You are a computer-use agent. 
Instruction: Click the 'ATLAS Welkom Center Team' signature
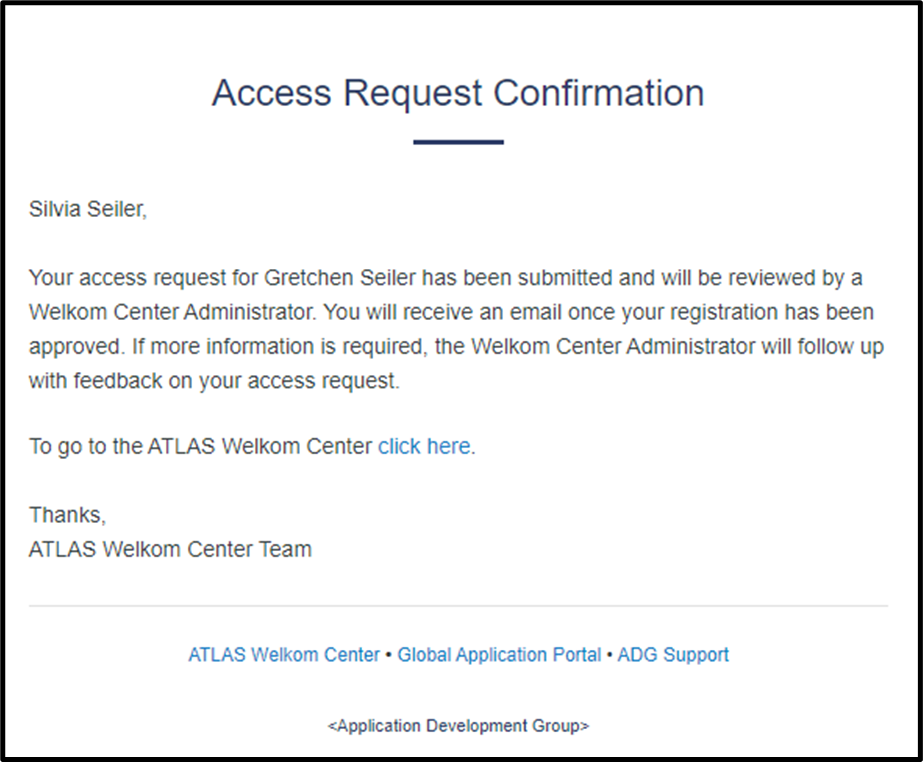point(170,549)
